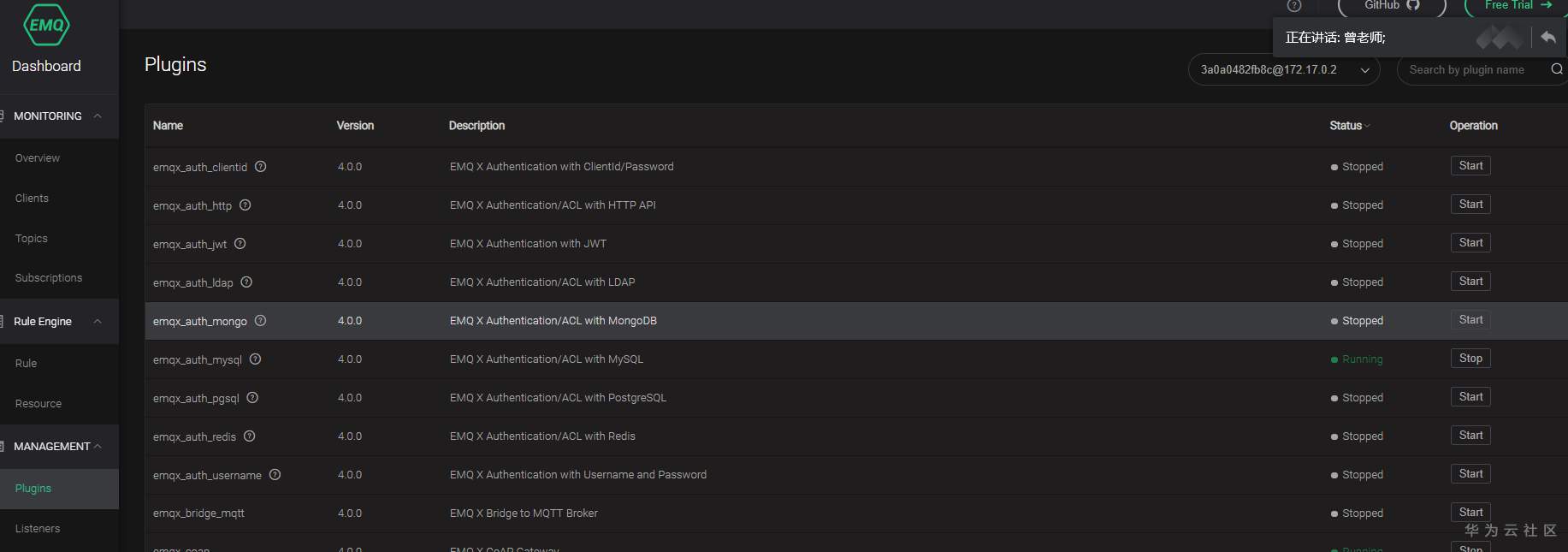The image size is (1568, 552).
Task: Click the Dashboard title in sidebar
Action: pyautogui.click(x=46, y=66)
